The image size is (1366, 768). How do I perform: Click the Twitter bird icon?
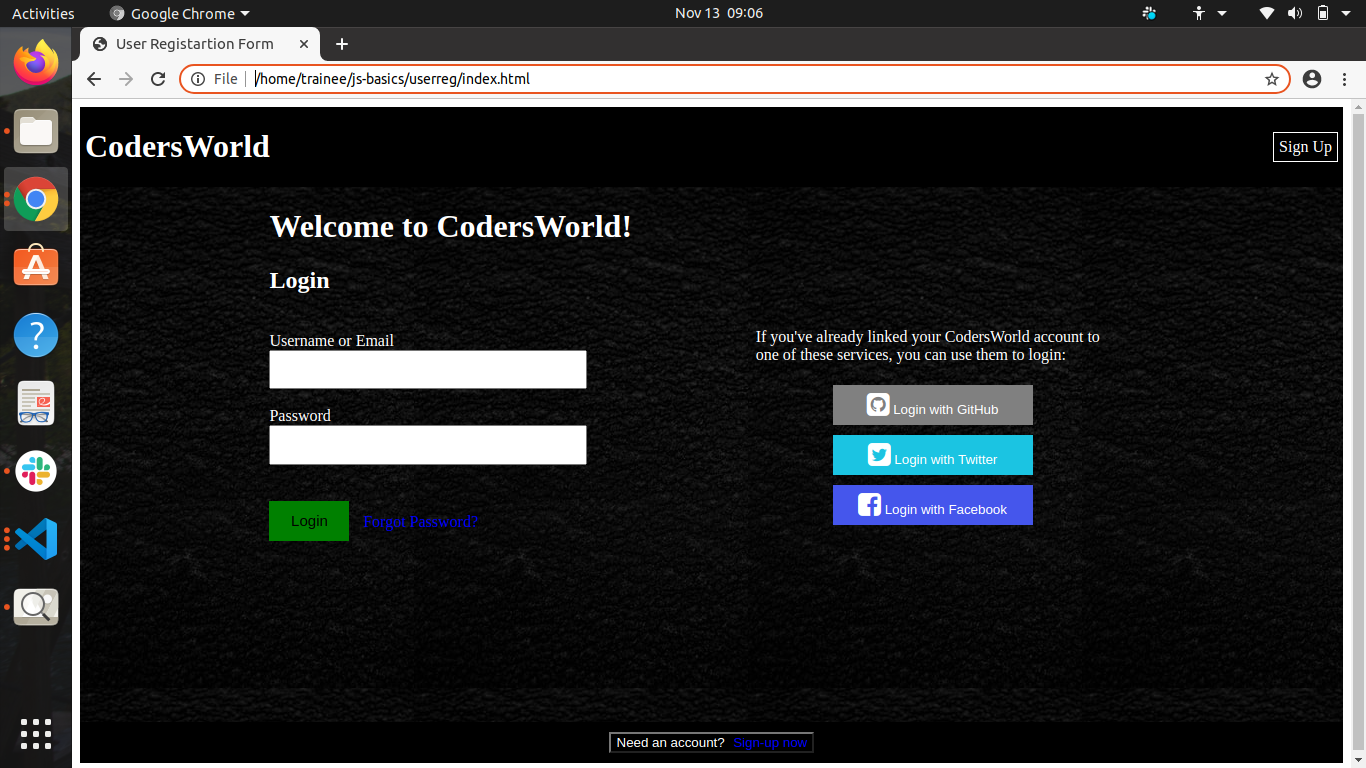[x=879, y=455]
